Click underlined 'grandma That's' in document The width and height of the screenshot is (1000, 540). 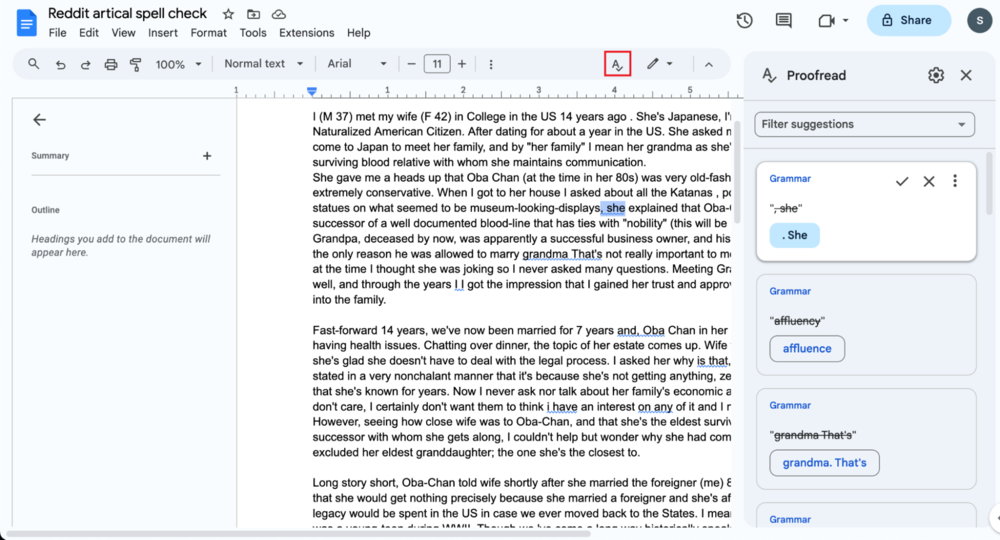[562, 254]
